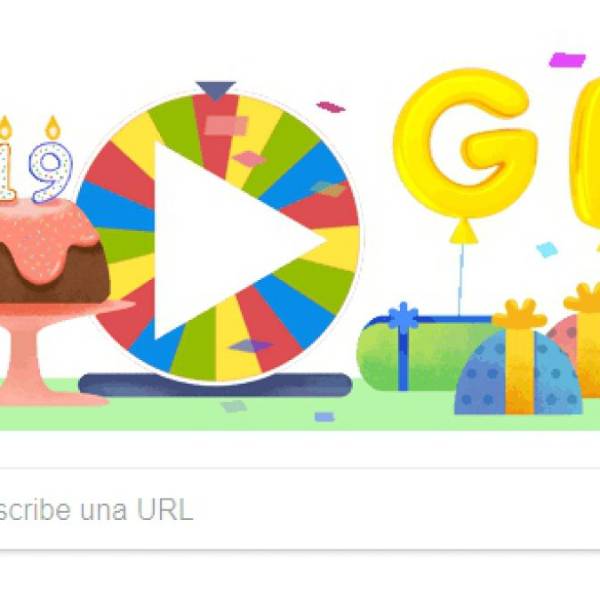Click the search box with URL placeholder
Image resolution: width=600 pixels, height=600 pixels.
coord(300,509)
